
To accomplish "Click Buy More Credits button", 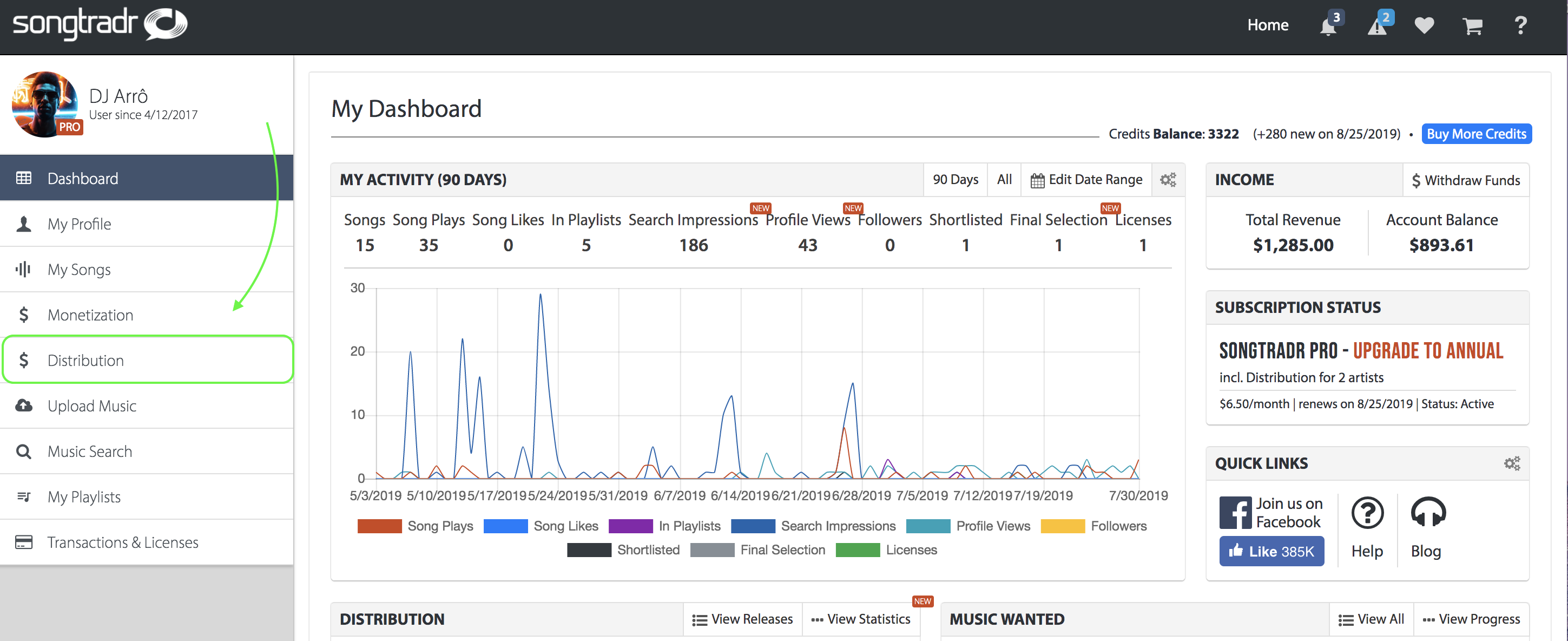I will 1476,134.
